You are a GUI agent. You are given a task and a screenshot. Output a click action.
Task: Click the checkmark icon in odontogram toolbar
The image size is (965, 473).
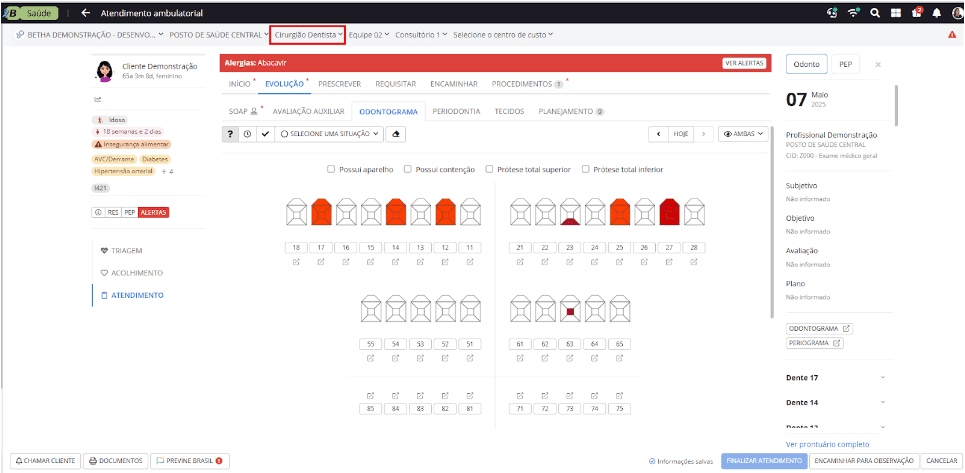pyautogui.click(x=265, y=133)
